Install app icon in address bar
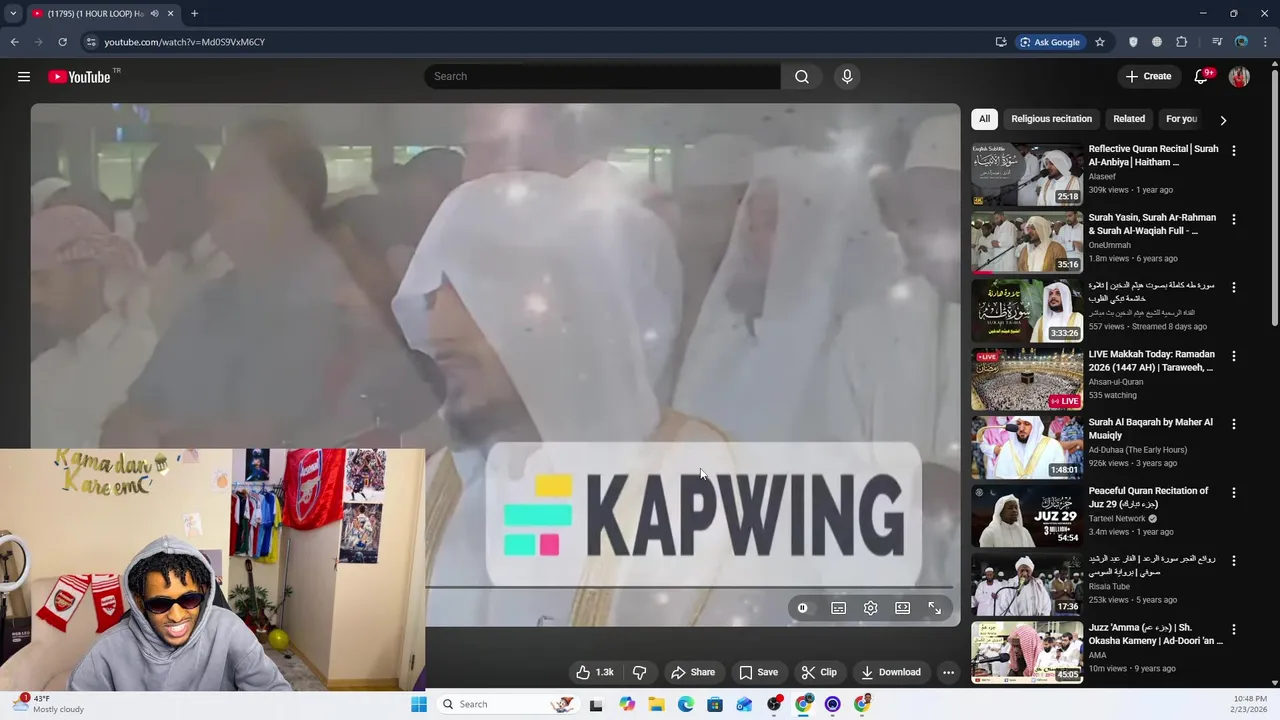 1001,42
